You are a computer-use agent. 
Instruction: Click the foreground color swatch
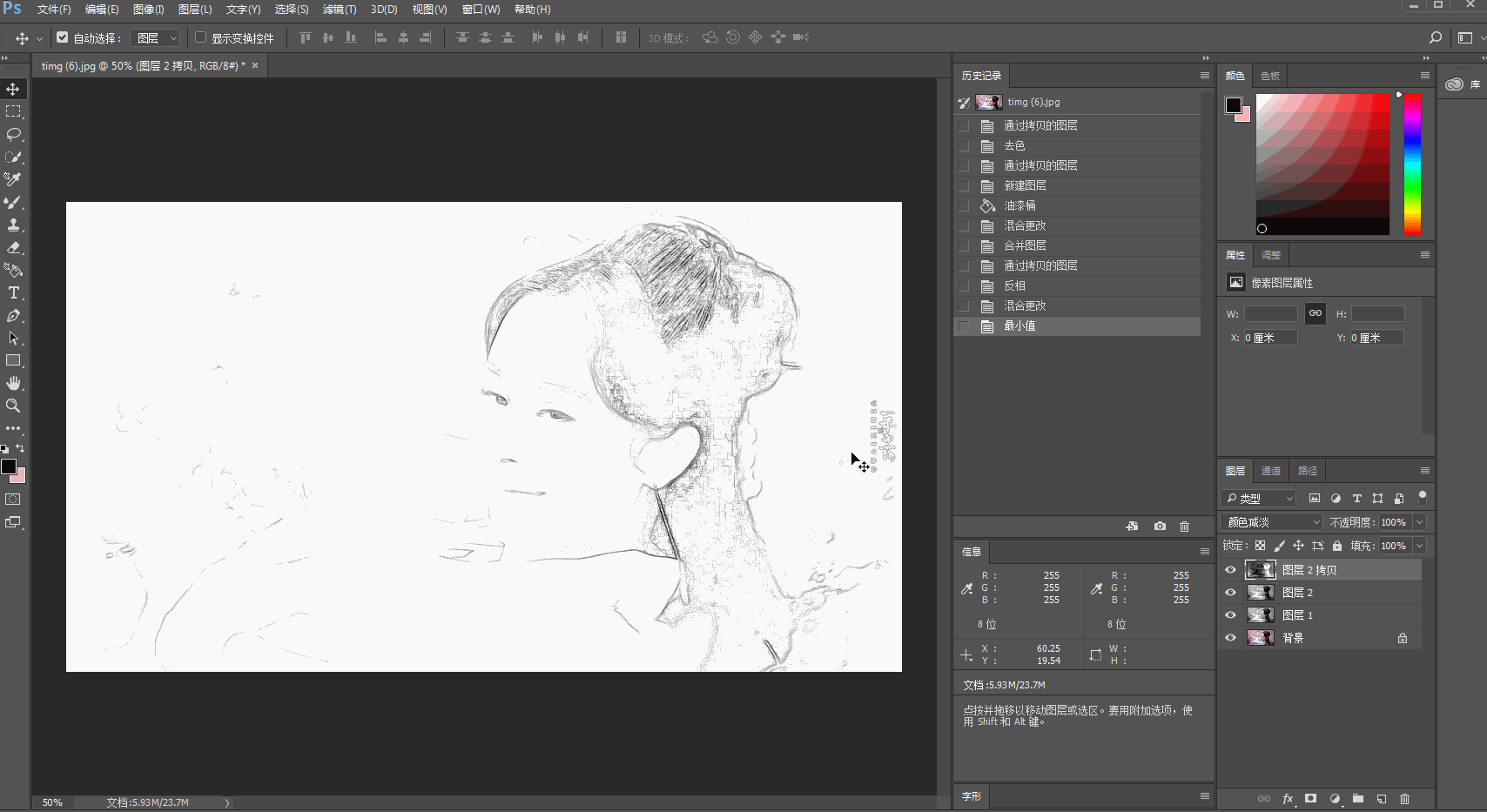click(x=10, y=467)
